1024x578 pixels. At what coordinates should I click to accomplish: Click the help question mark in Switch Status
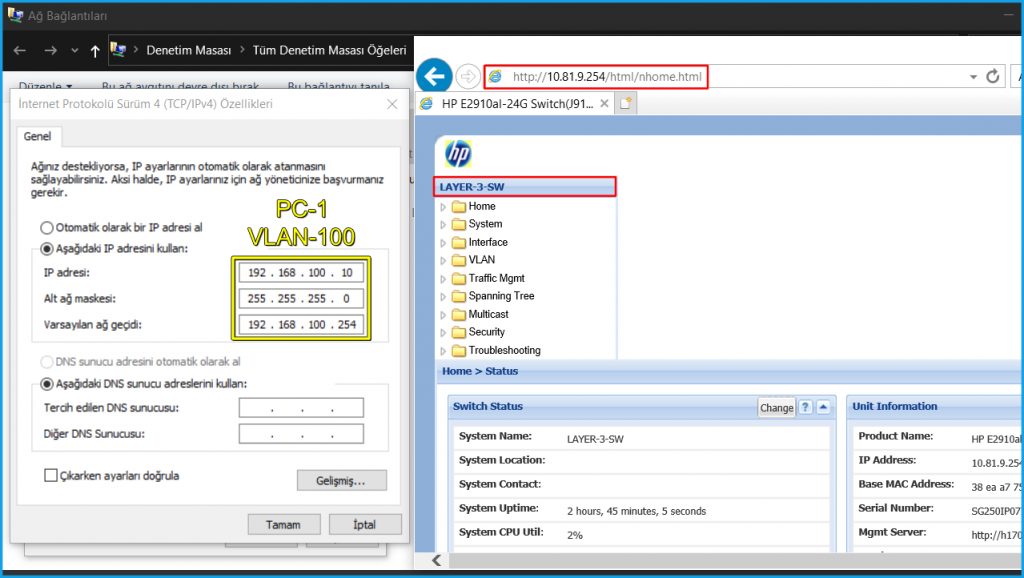805,407
